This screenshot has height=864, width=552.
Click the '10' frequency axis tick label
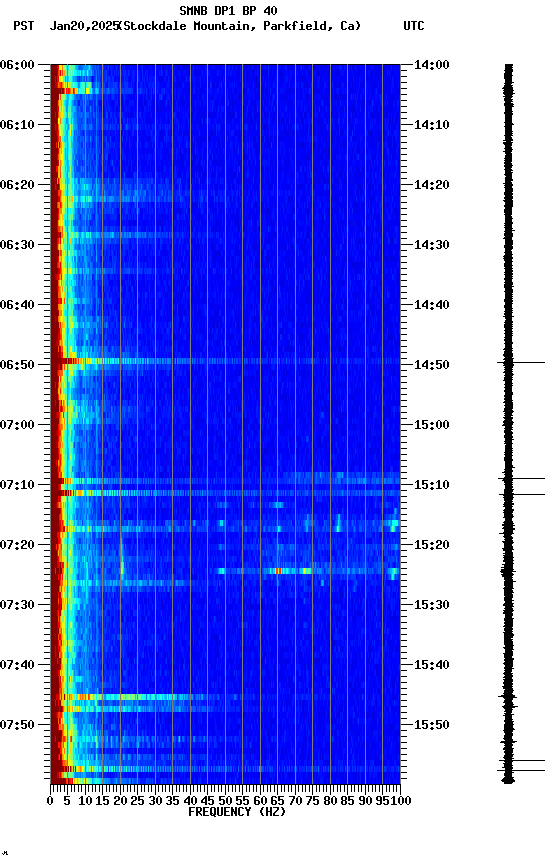click(85, 801)
